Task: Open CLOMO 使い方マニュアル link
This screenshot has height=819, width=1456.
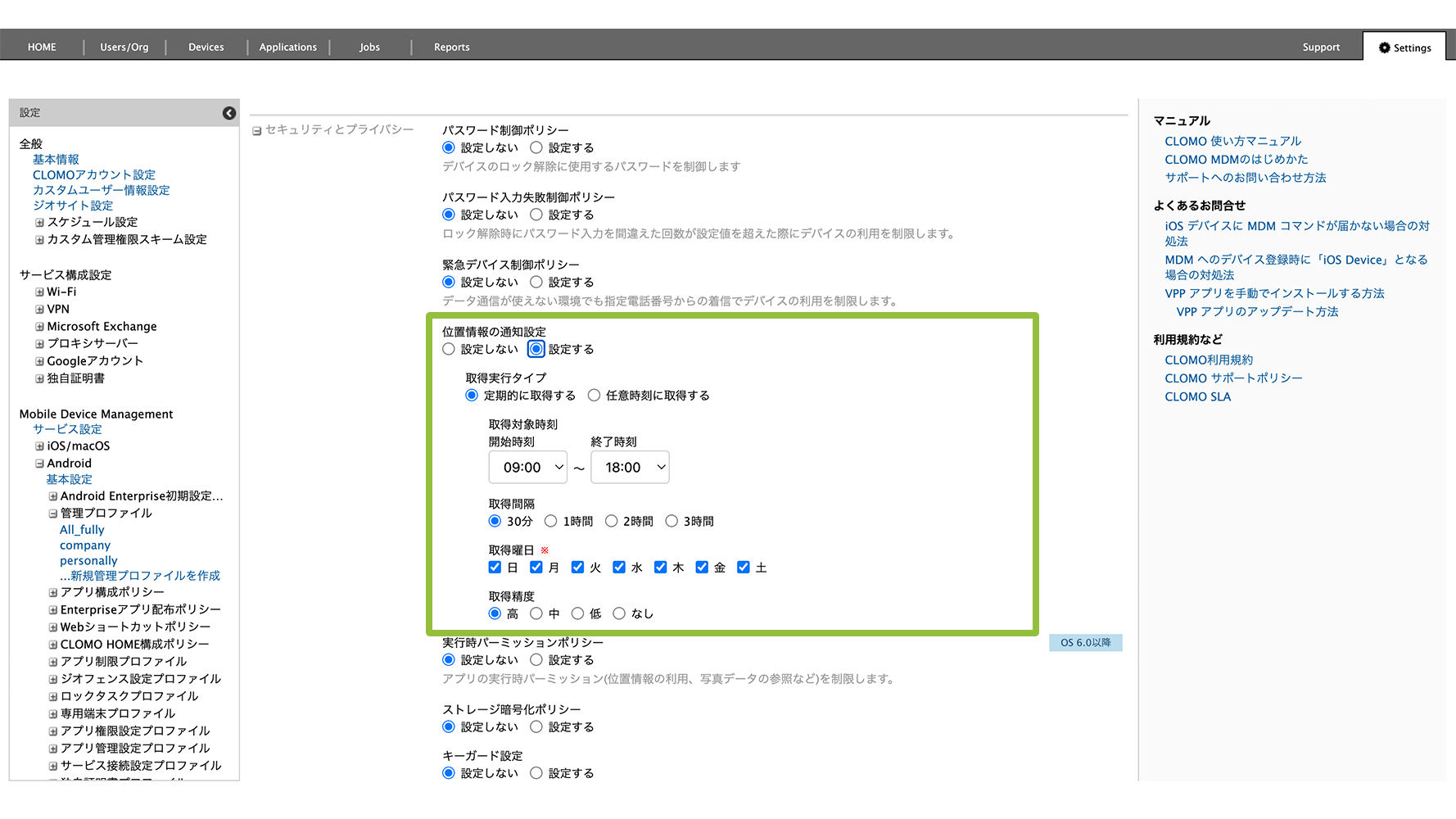Action: pos(1232,142)
